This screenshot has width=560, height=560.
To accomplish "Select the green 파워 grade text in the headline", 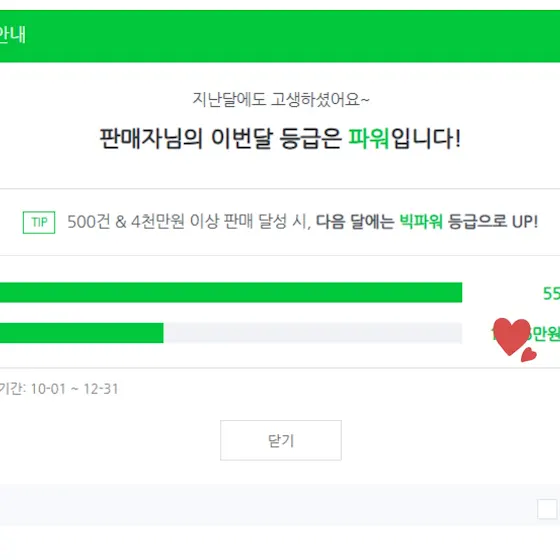I will click(369, 138).
